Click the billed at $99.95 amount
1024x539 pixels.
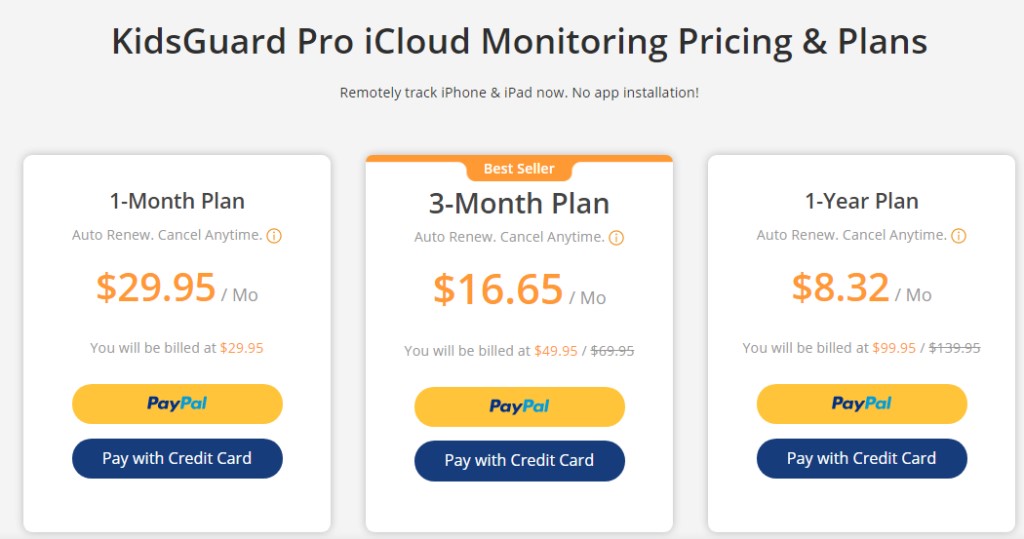point(894,348)
